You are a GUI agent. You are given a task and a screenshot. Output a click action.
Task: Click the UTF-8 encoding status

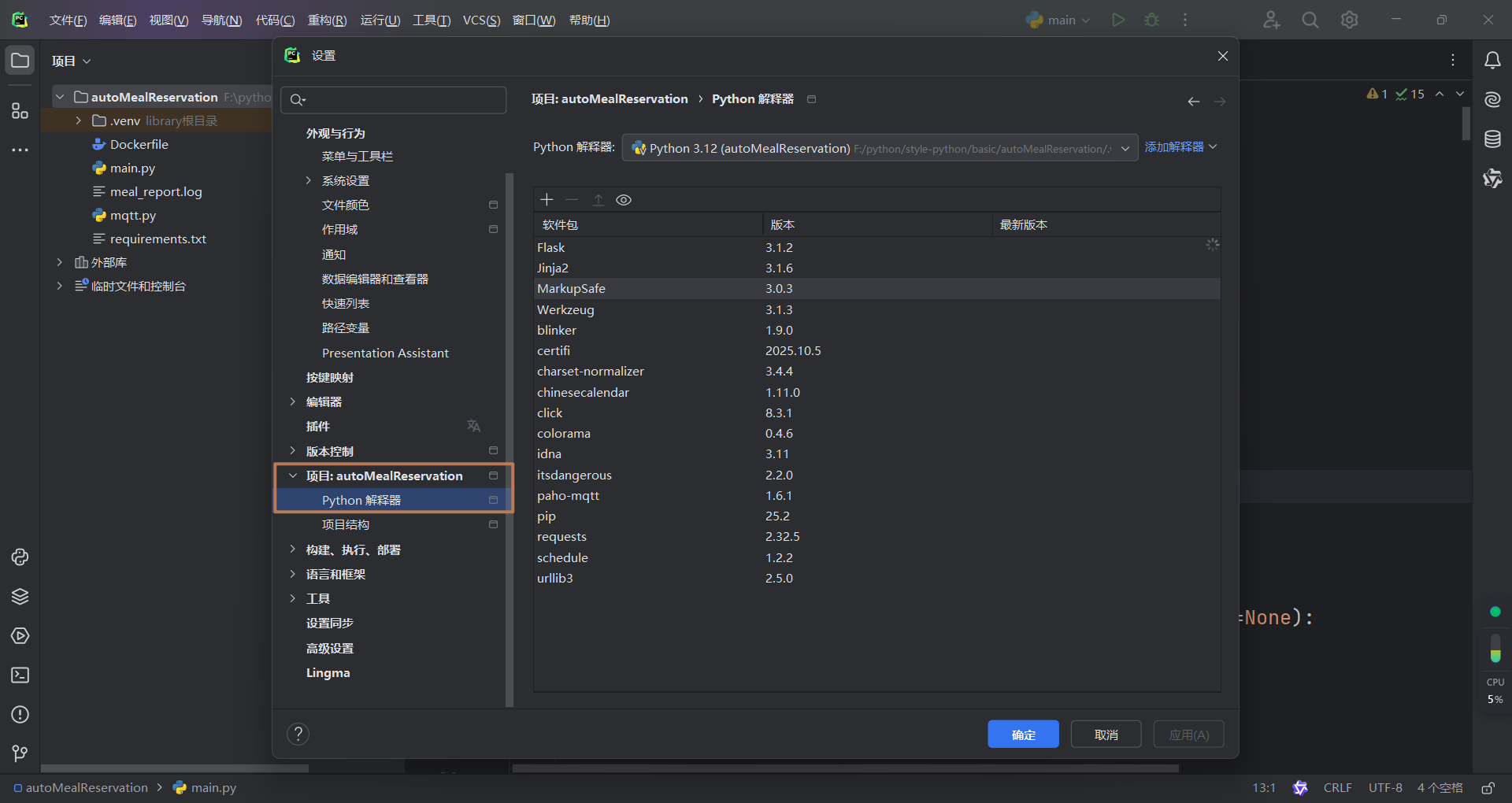tap(1385, 788)
